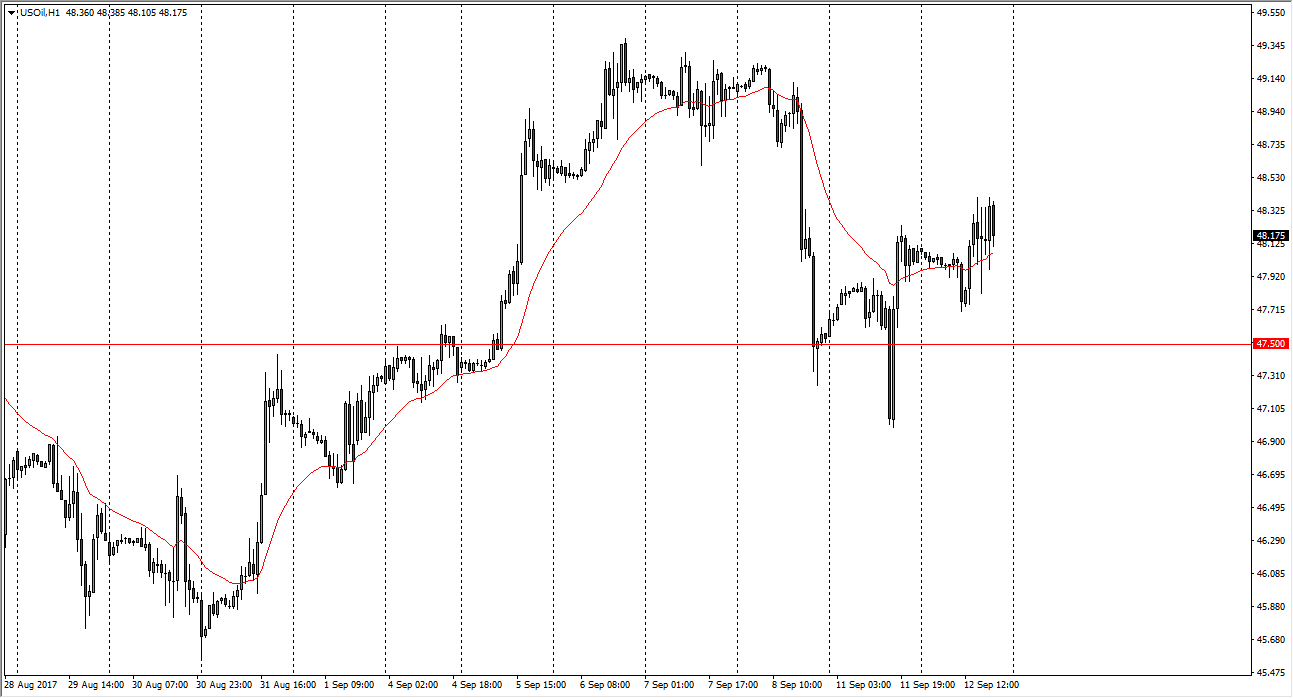The image size is (1293, 698).
Task: Click the 11 Sep 19:00 time label
Action: 926,685
